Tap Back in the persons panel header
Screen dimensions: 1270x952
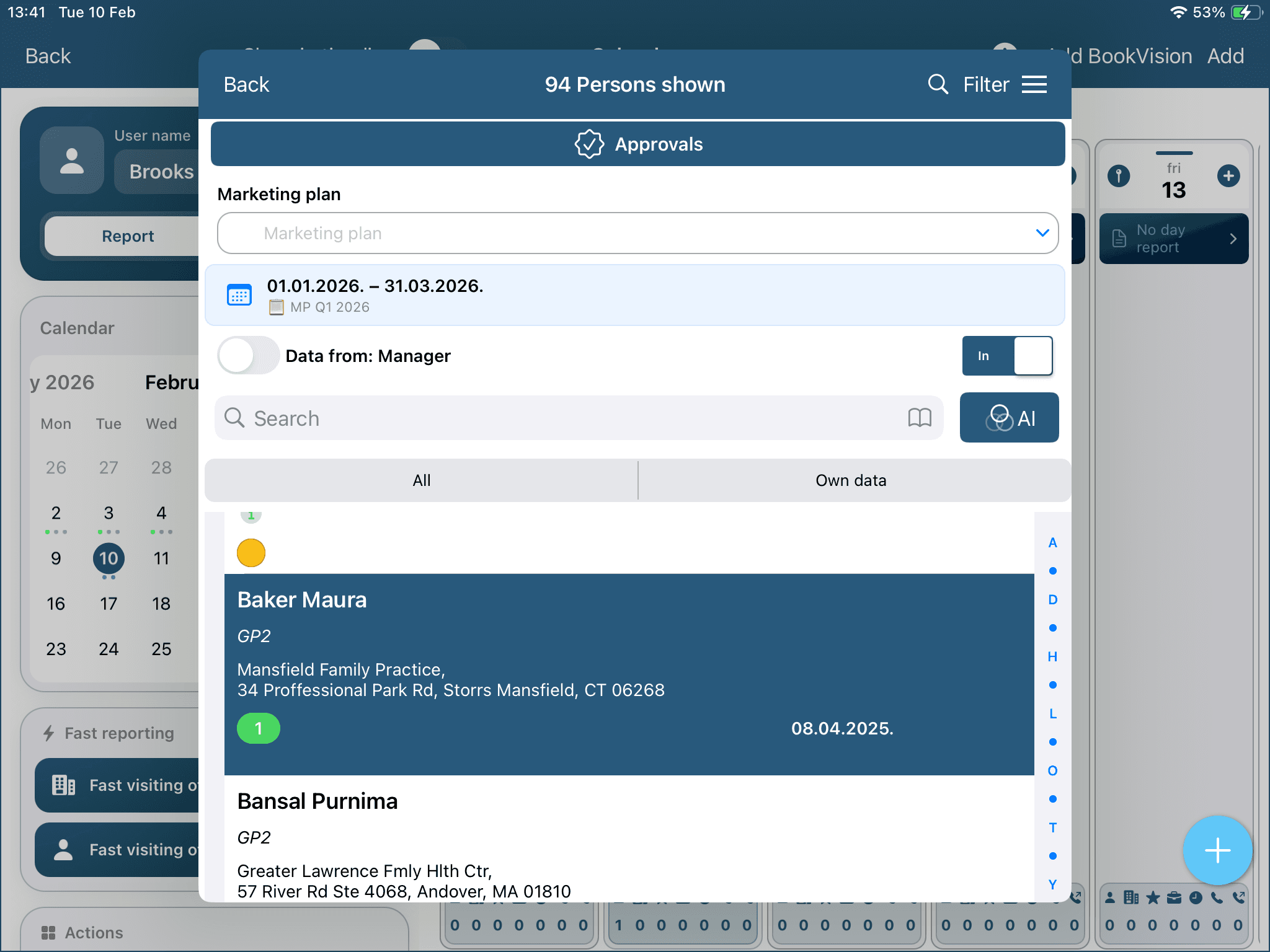click(246, 84)
